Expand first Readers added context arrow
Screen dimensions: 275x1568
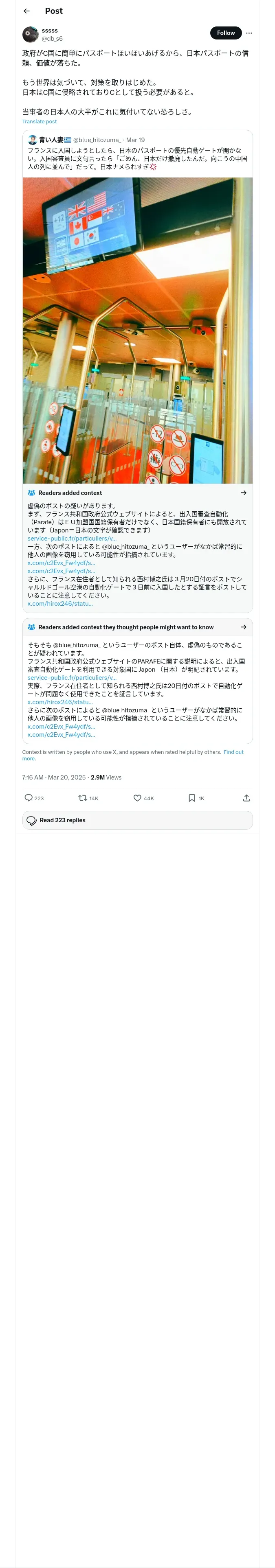243,493
